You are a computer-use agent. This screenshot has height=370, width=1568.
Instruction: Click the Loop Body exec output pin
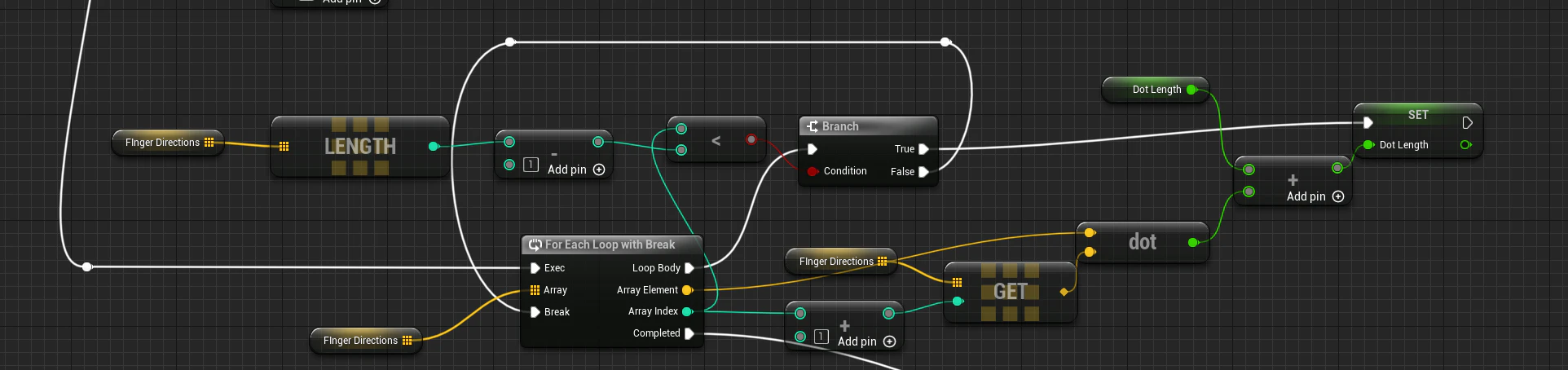(x=689, y=268)
